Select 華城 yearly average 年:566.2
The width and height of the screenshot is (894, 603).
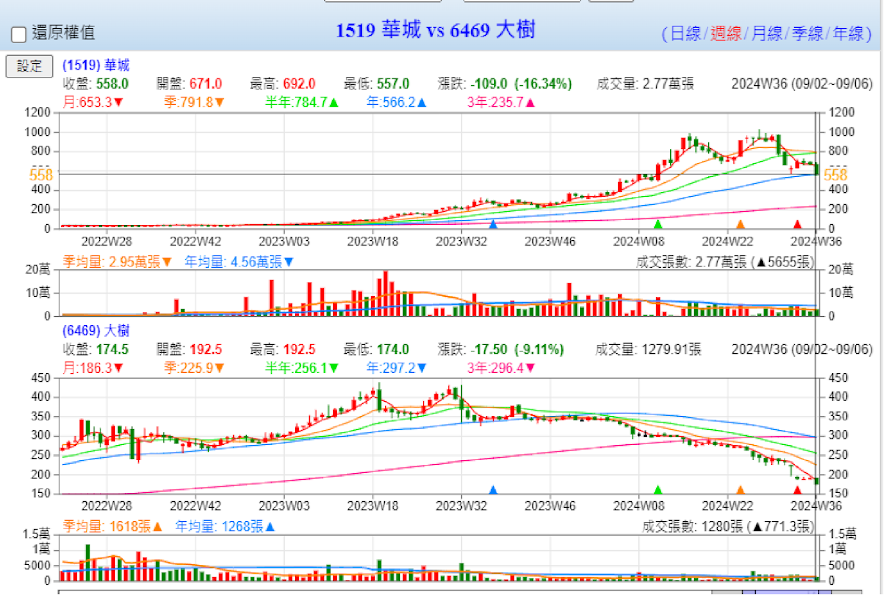(396, 103)
